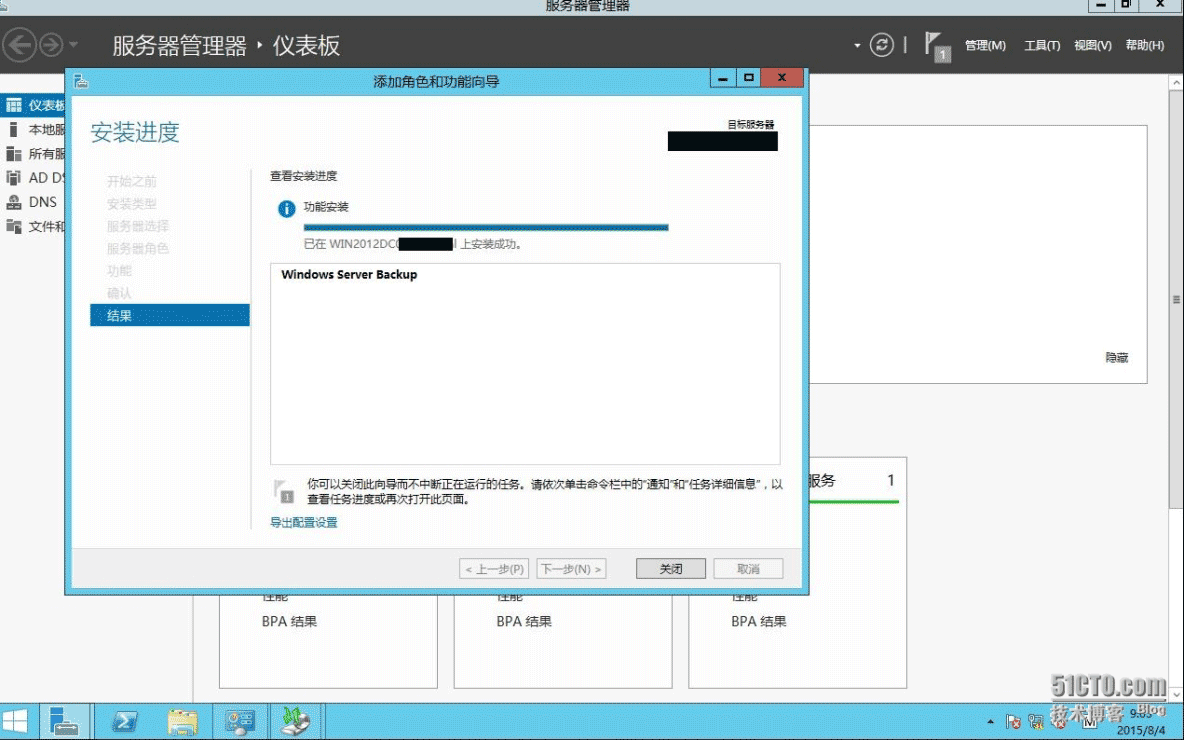Click the 本地服务器 sidebar icon

13,130
